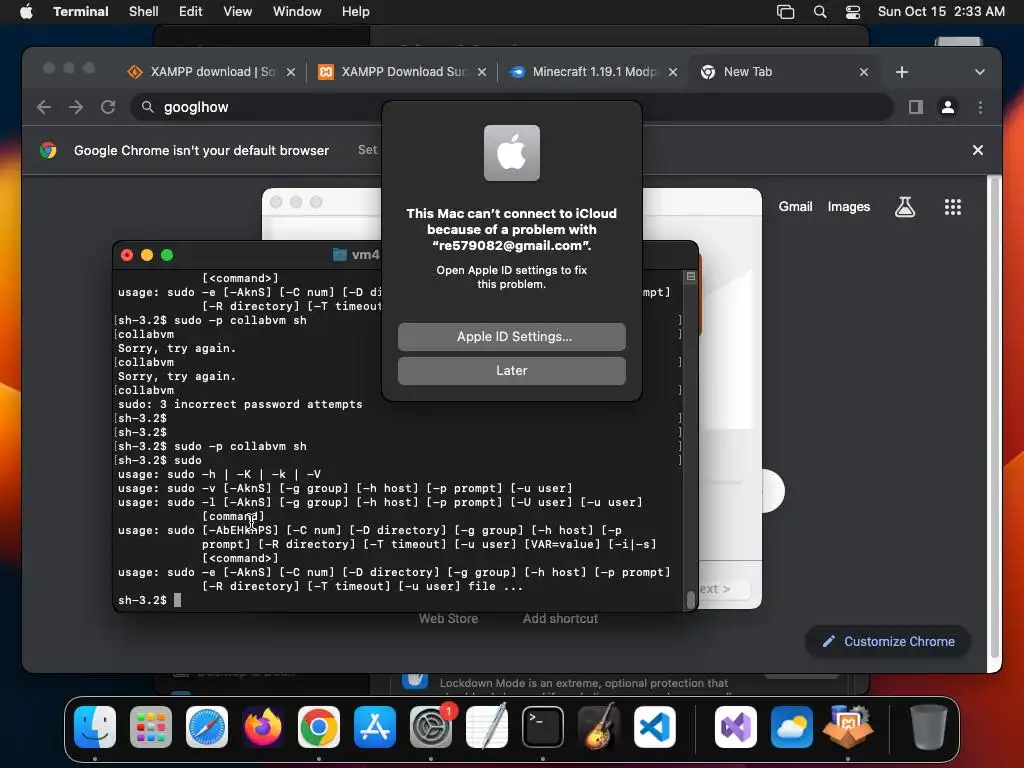Click the menu bar date and time
This screenshot has width=1024, height=768.
pyautogui.click(x=940, y=11)
